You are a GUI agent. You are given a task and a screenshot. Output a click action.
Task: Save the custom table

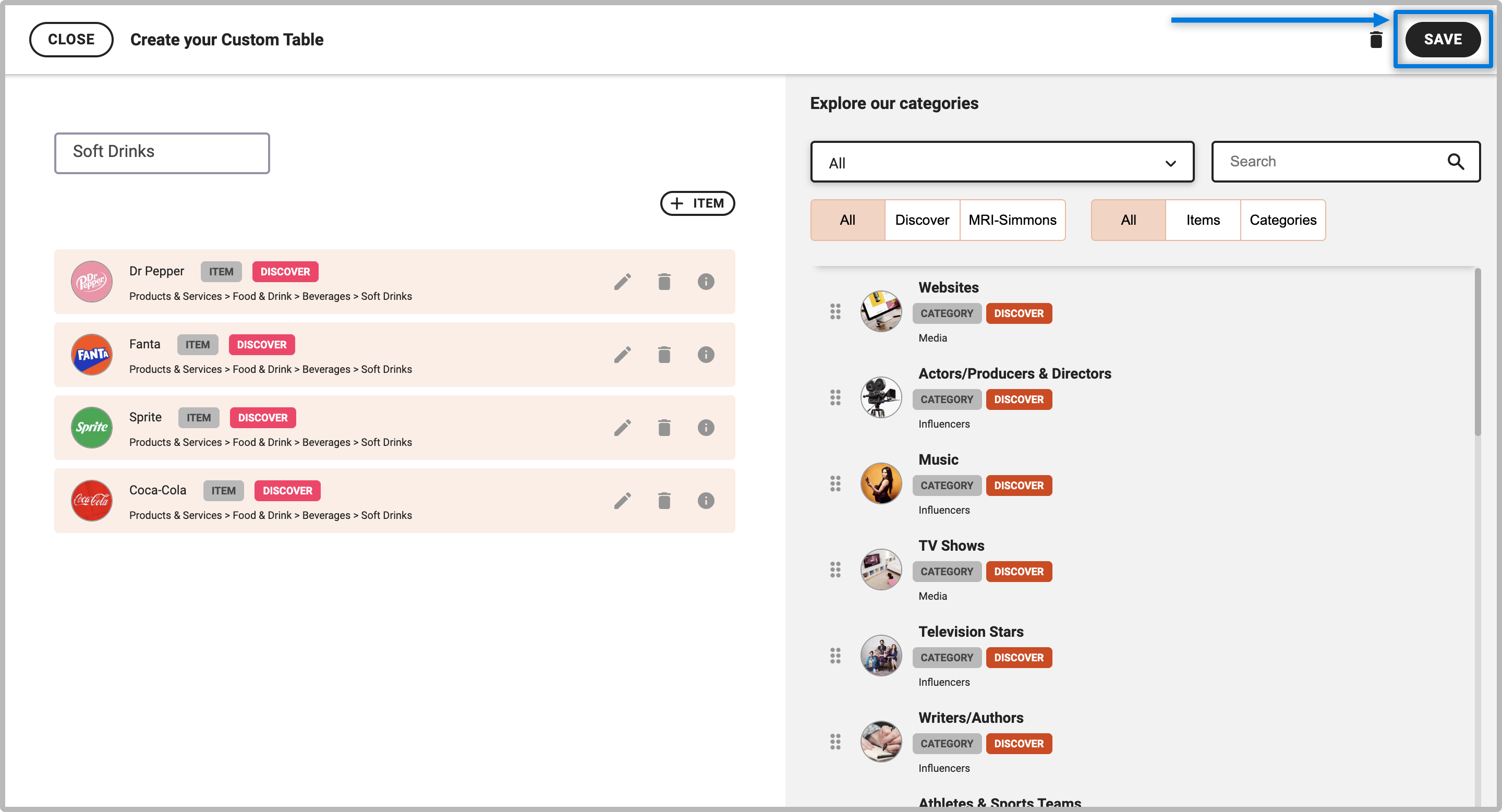1443,40
